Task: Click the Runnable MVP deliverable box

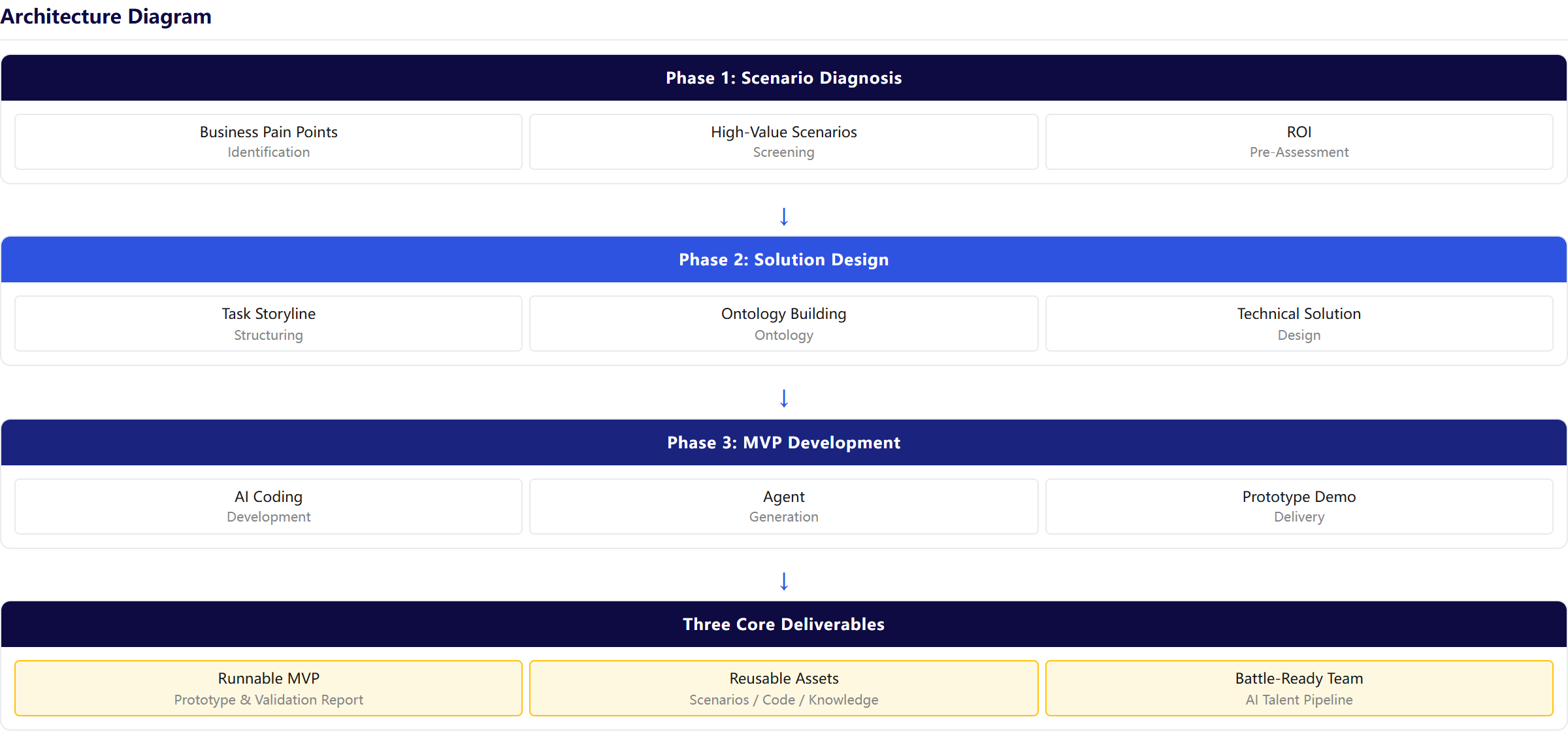Action: point(269,688)
